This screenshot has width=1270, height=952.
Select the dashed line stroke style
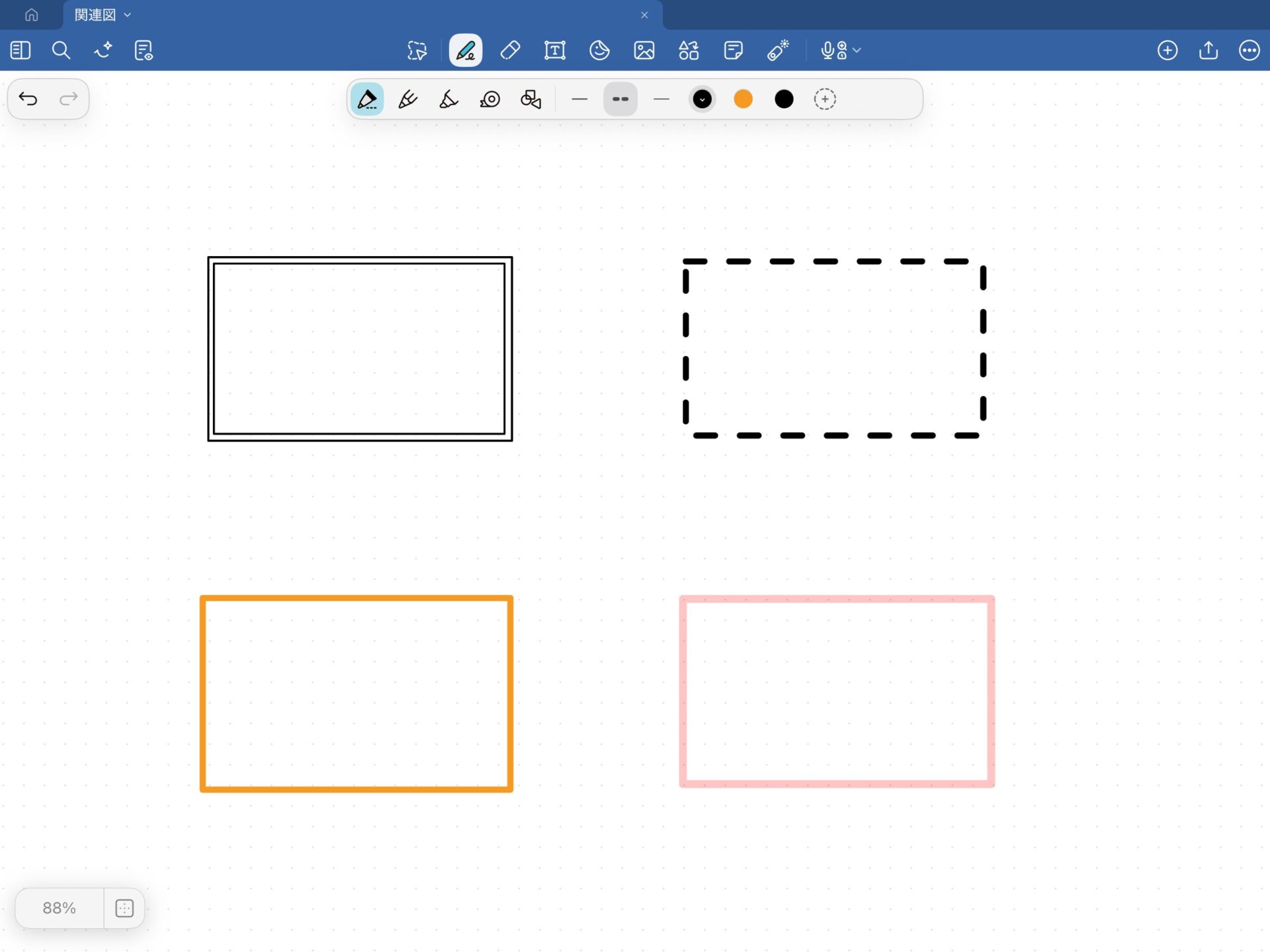point(620,99)
